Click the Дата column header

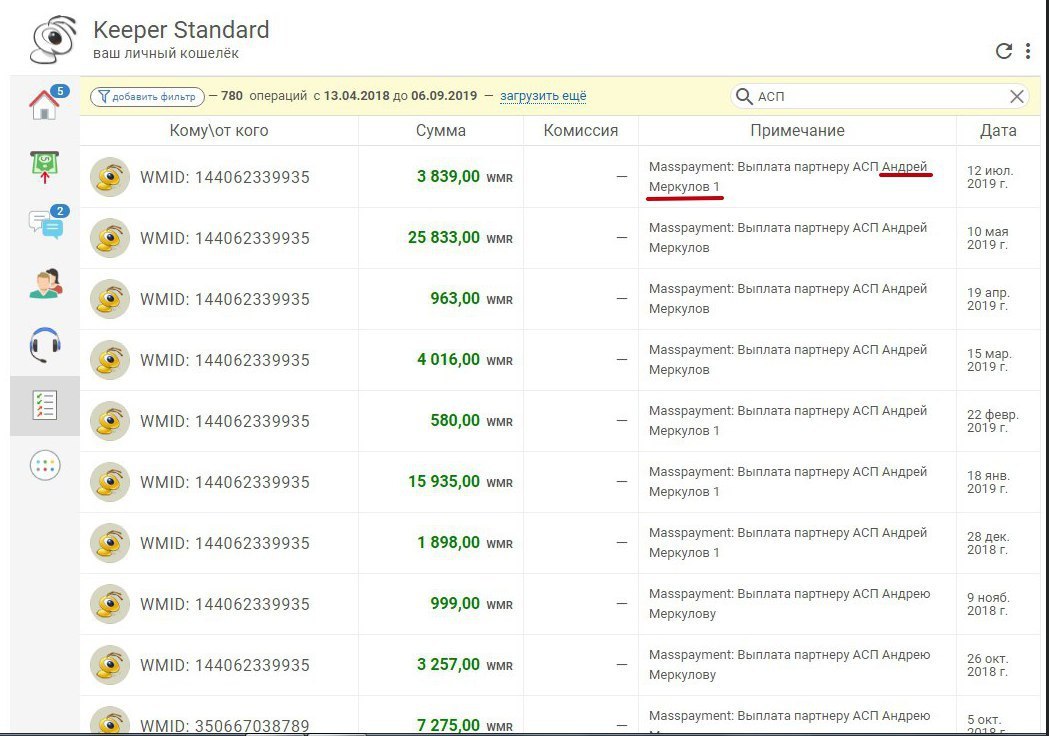click(x=998, y=130)
